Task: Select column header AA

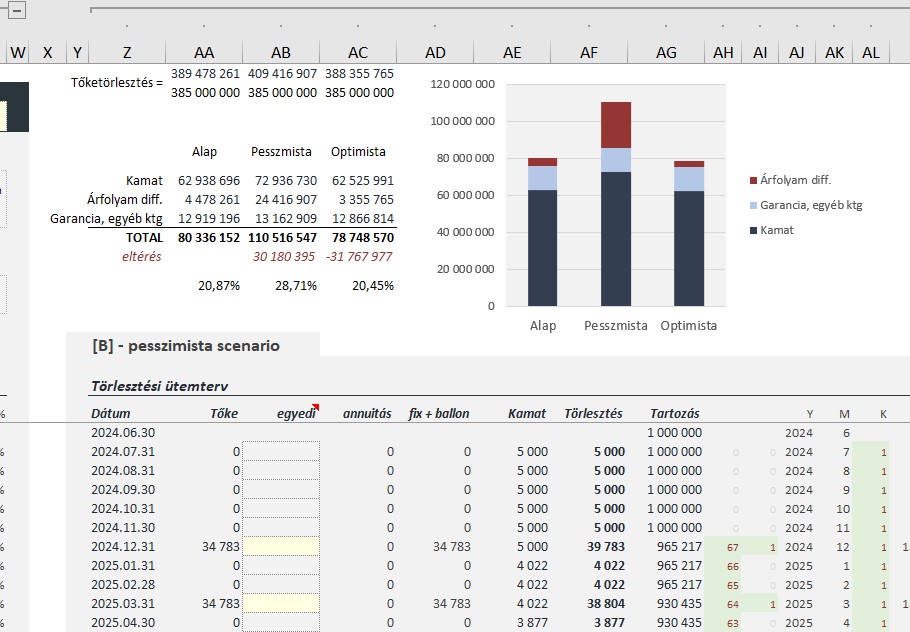Action: [204, 52]
